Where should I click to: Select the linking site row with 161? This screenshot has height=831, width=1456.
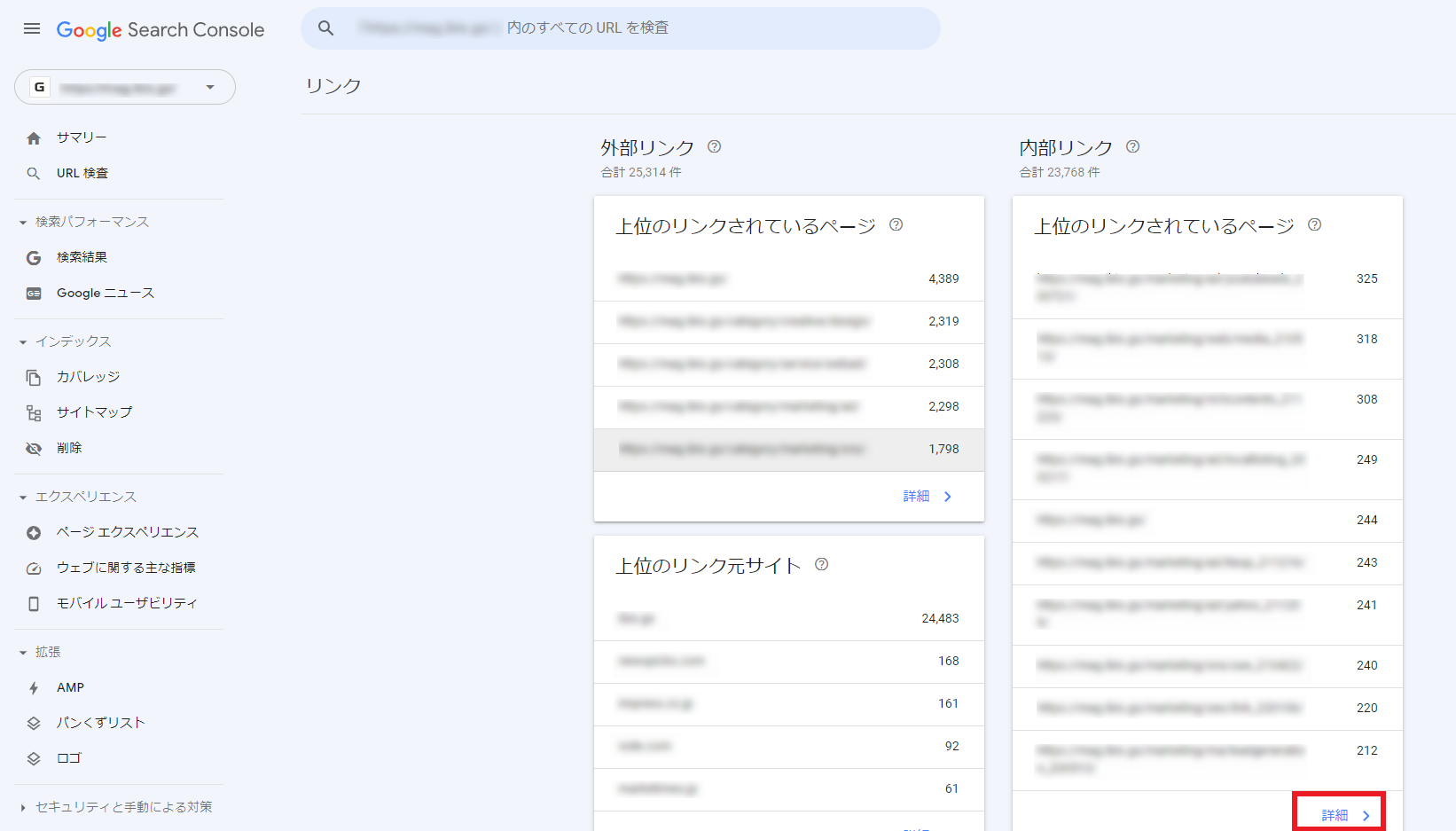coord(789,704)
